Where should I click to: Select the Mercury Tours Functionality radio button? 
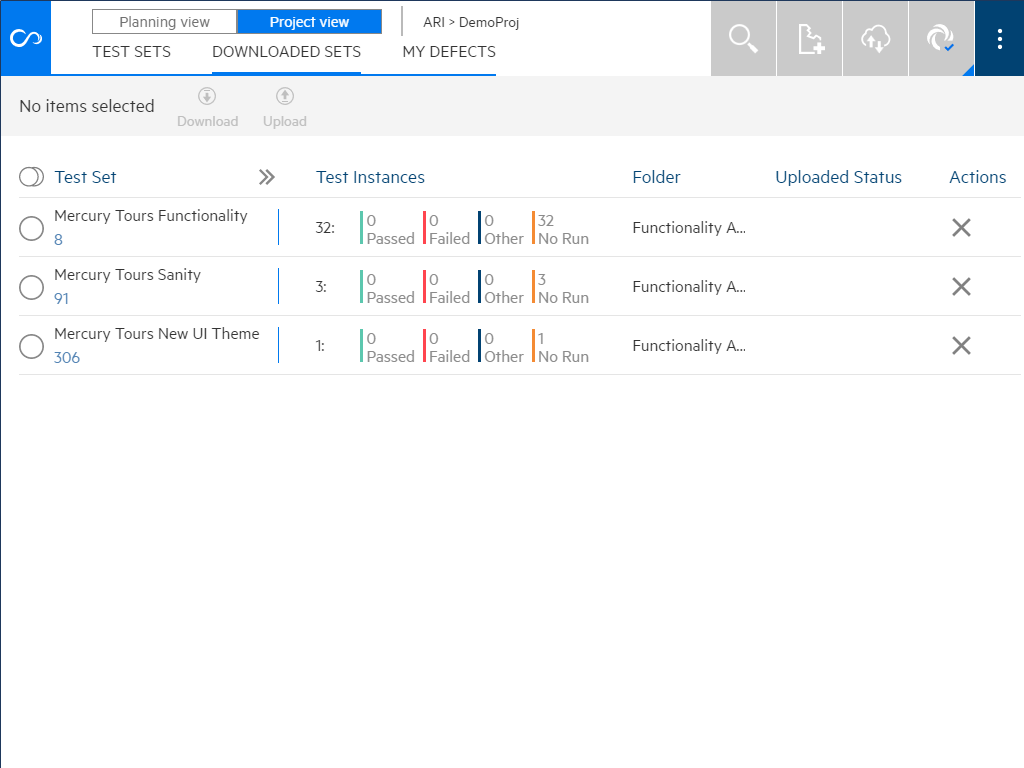(x=32, y=228)
